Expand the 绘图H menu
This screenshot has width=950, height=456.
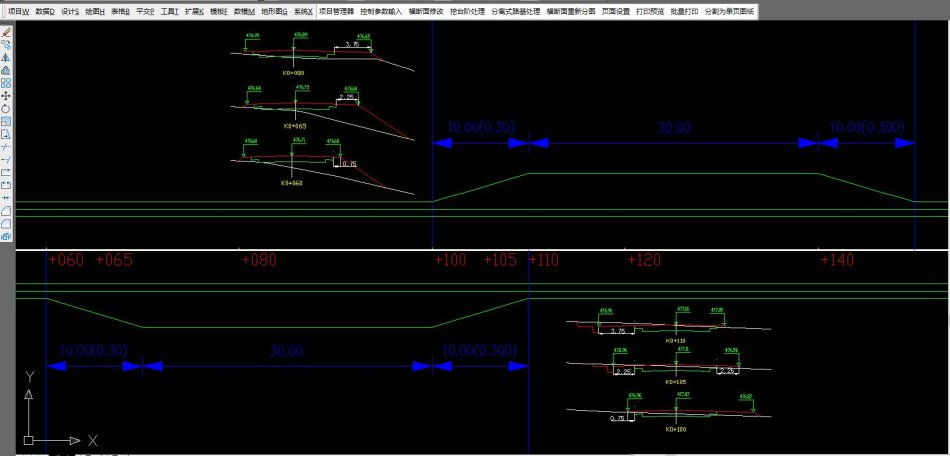(x=95, y=11)
